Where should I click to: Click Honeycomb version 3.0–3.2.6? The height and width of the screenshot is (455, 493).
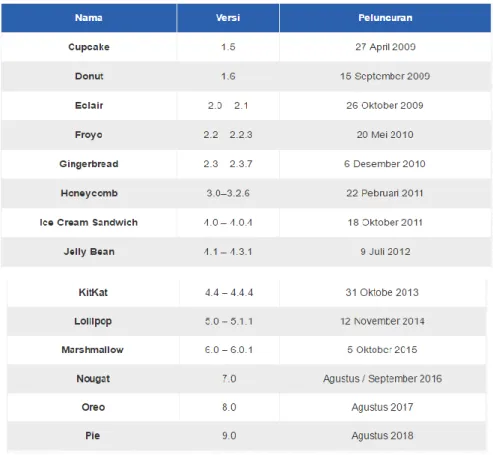pos(228,193)
